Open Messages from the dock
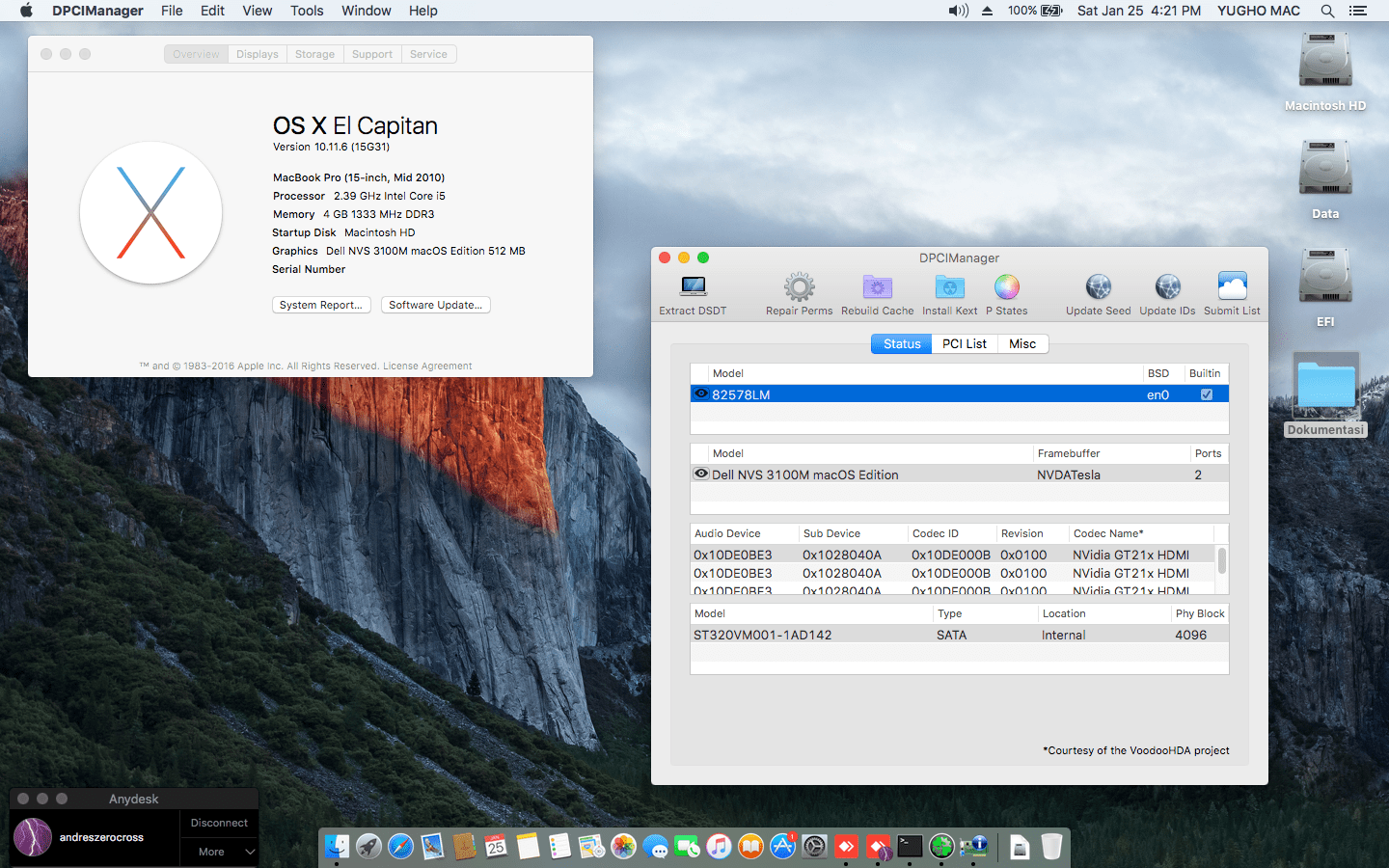The height and width of the screenshot is (868, 1389). pyautogui.click(x=655, y=846)
